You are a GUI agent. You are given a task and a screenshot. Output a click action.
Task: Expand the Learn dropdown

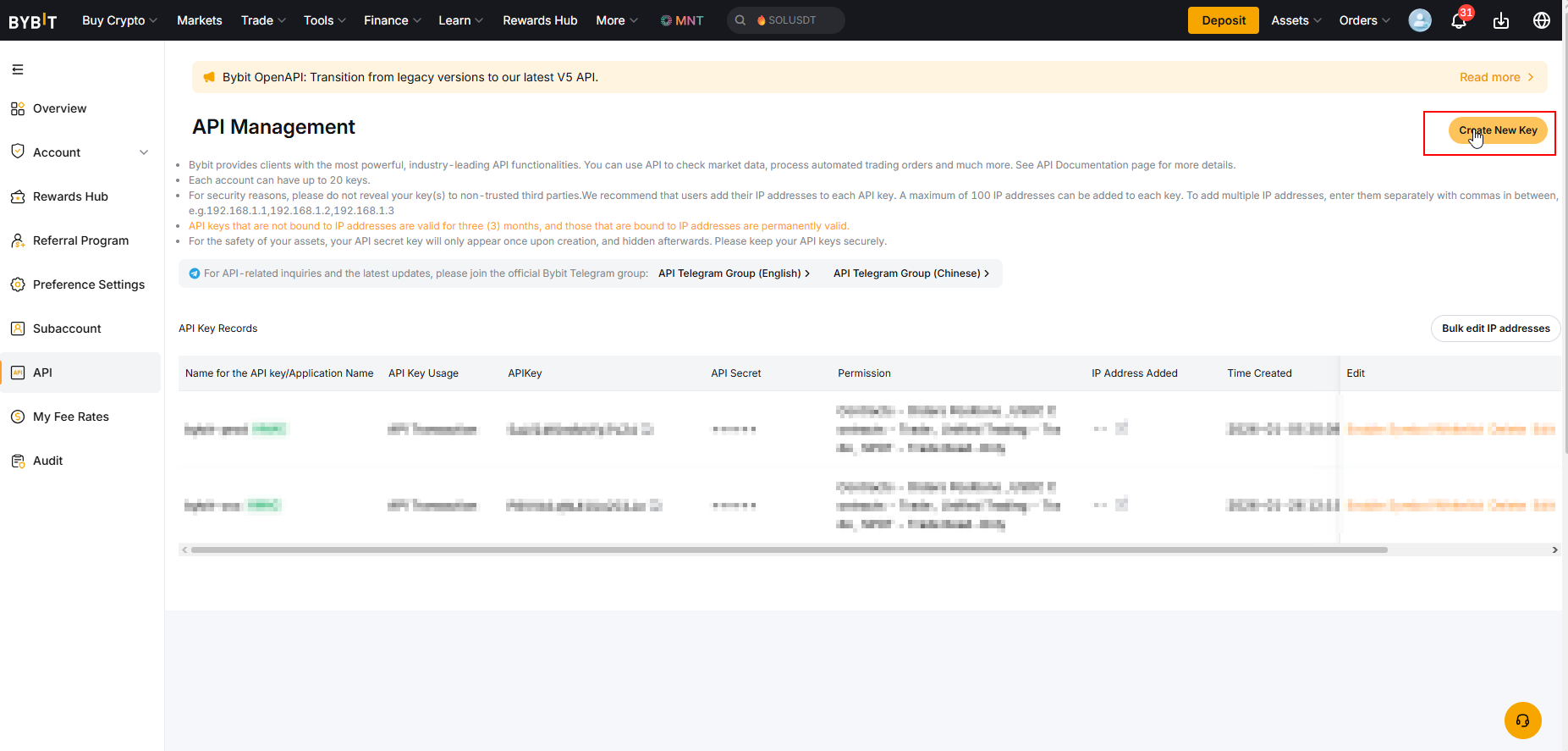pyautogui.click(x=460, y=20)
